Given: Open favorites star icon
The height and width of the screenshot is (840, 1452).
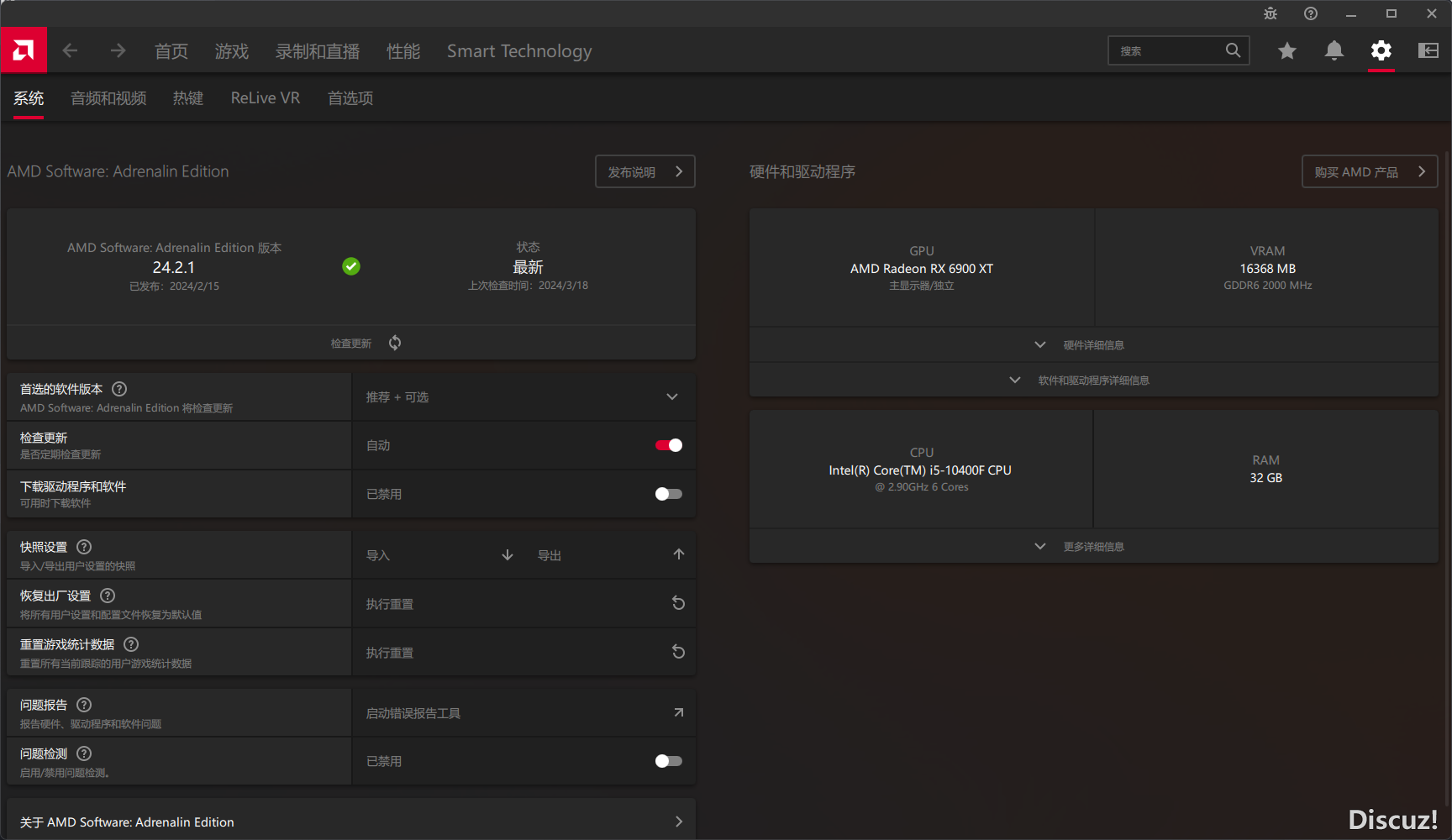Looking at the screenshot, I should [1286, 51].
